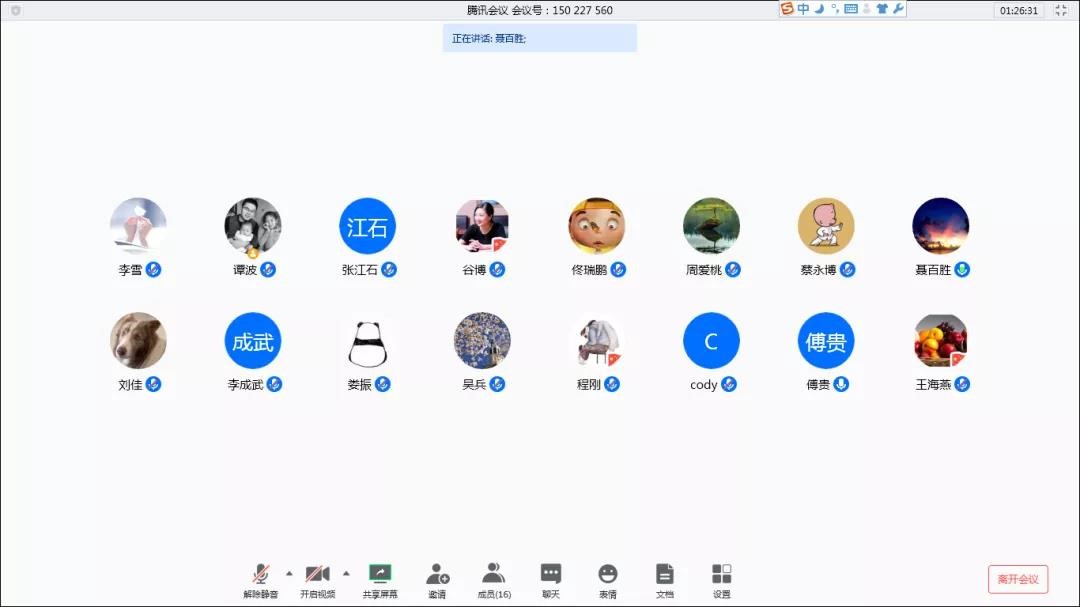Click the meeting timer display

pyautogui.click(x=1018, y=10)
